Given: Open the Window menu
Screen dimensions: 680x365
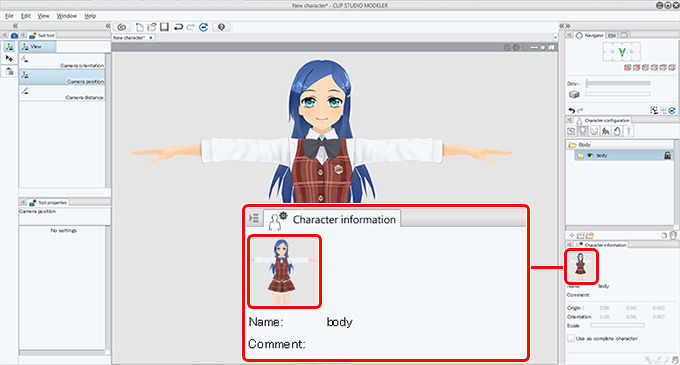Looking at the screenshot, I should (66, 16).
